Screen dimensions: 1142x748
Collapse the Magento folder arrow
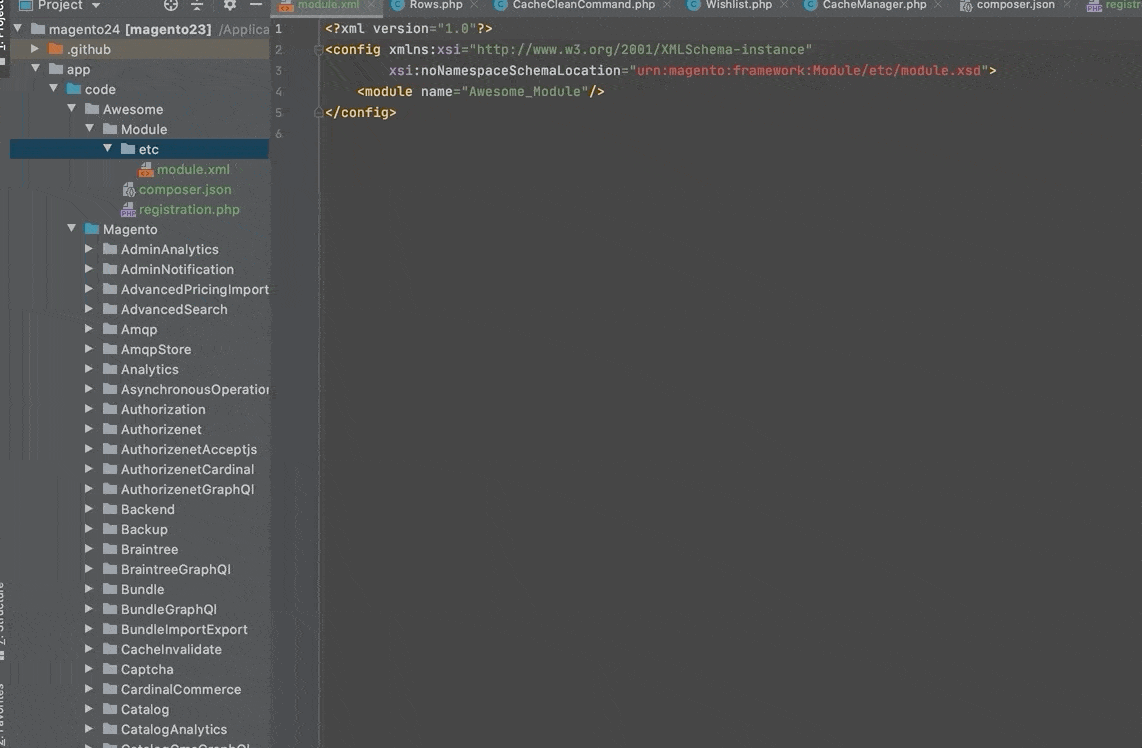coord(72,229)
